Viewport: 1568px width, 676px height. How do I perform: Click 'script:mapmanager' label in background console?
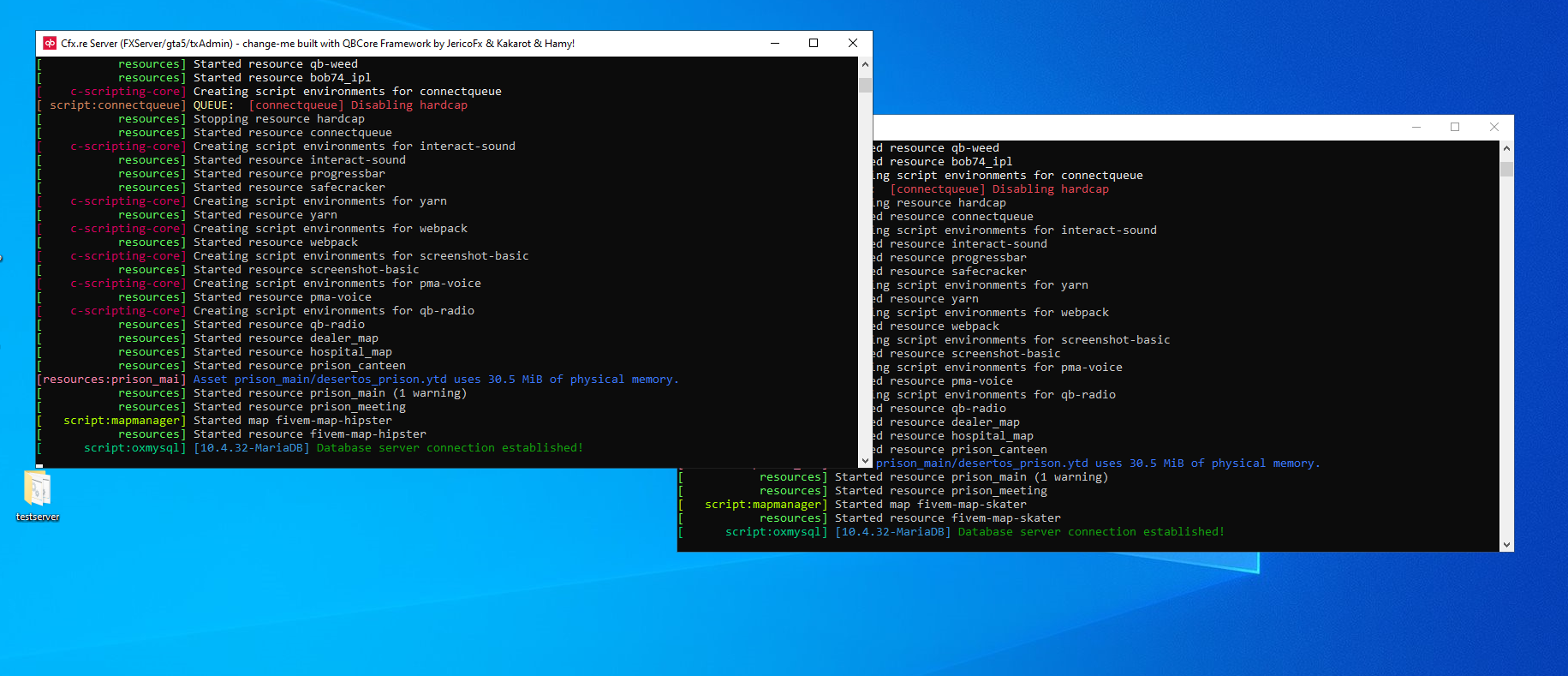click(x=763, y=505)
